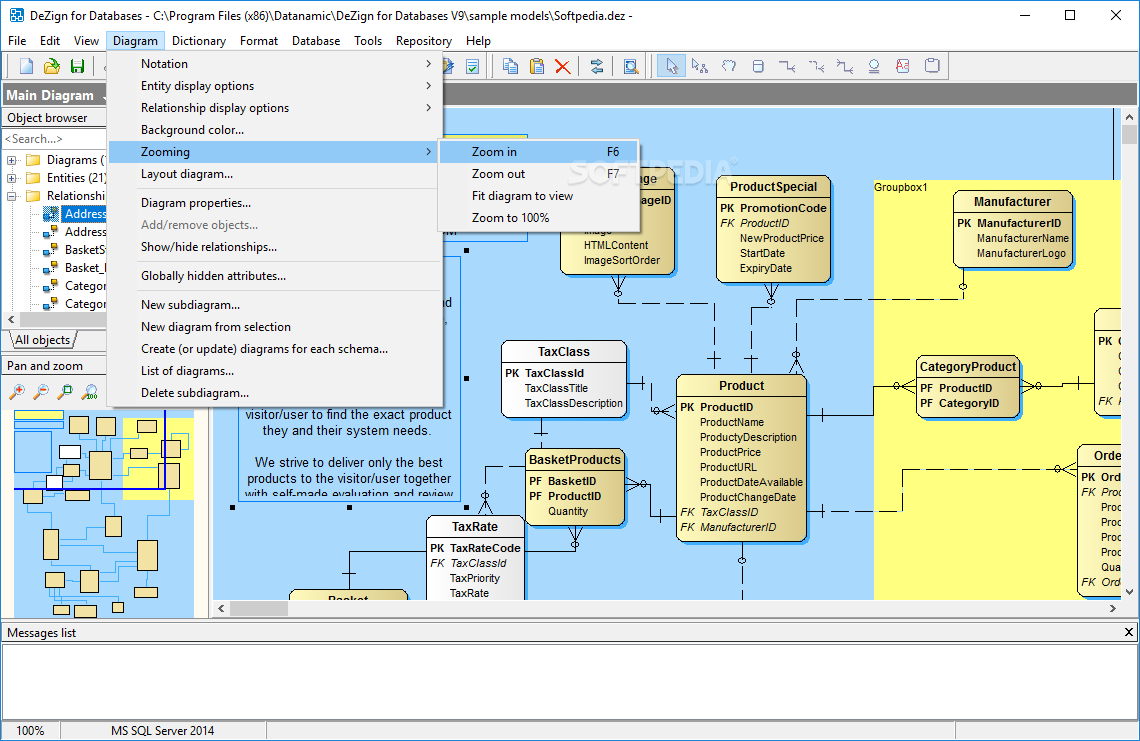This screenshot has width=1140, height=741.
Task: Select the highlighted Address relationship row
Action: coord(84,214)
